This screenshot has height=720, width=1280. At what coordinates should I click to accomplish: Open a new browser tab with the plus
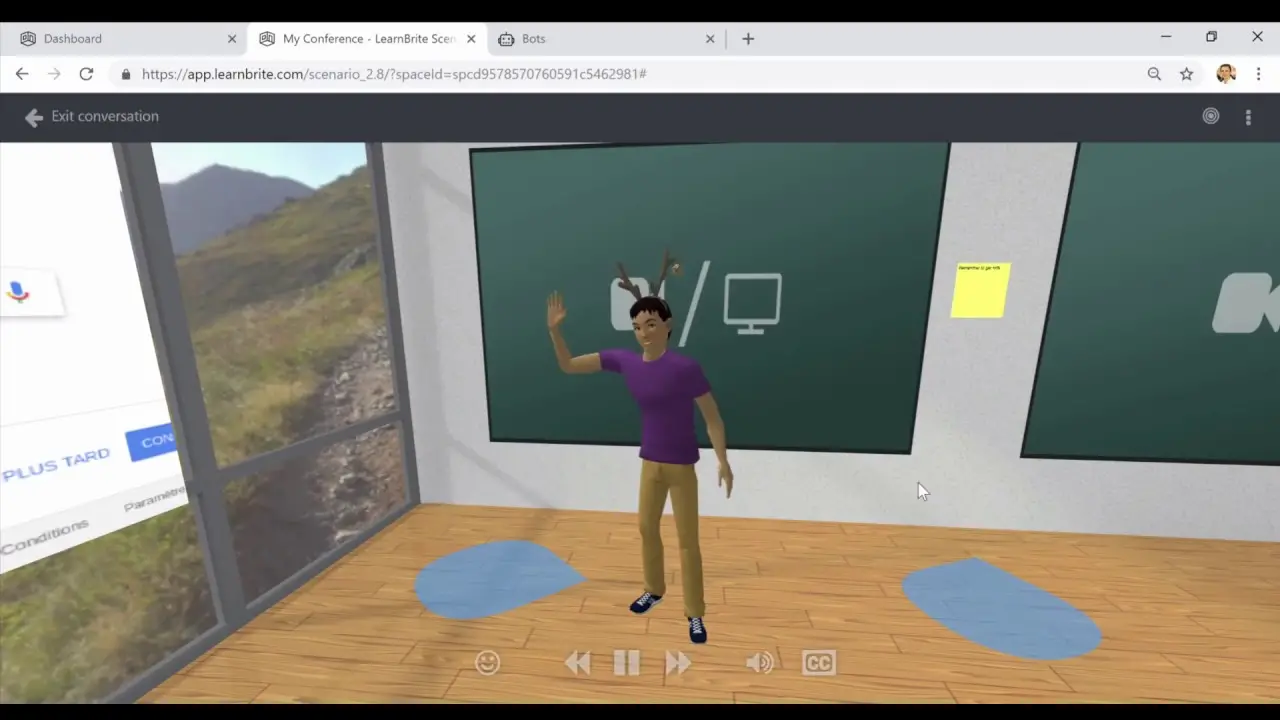(x=748, y=38)
